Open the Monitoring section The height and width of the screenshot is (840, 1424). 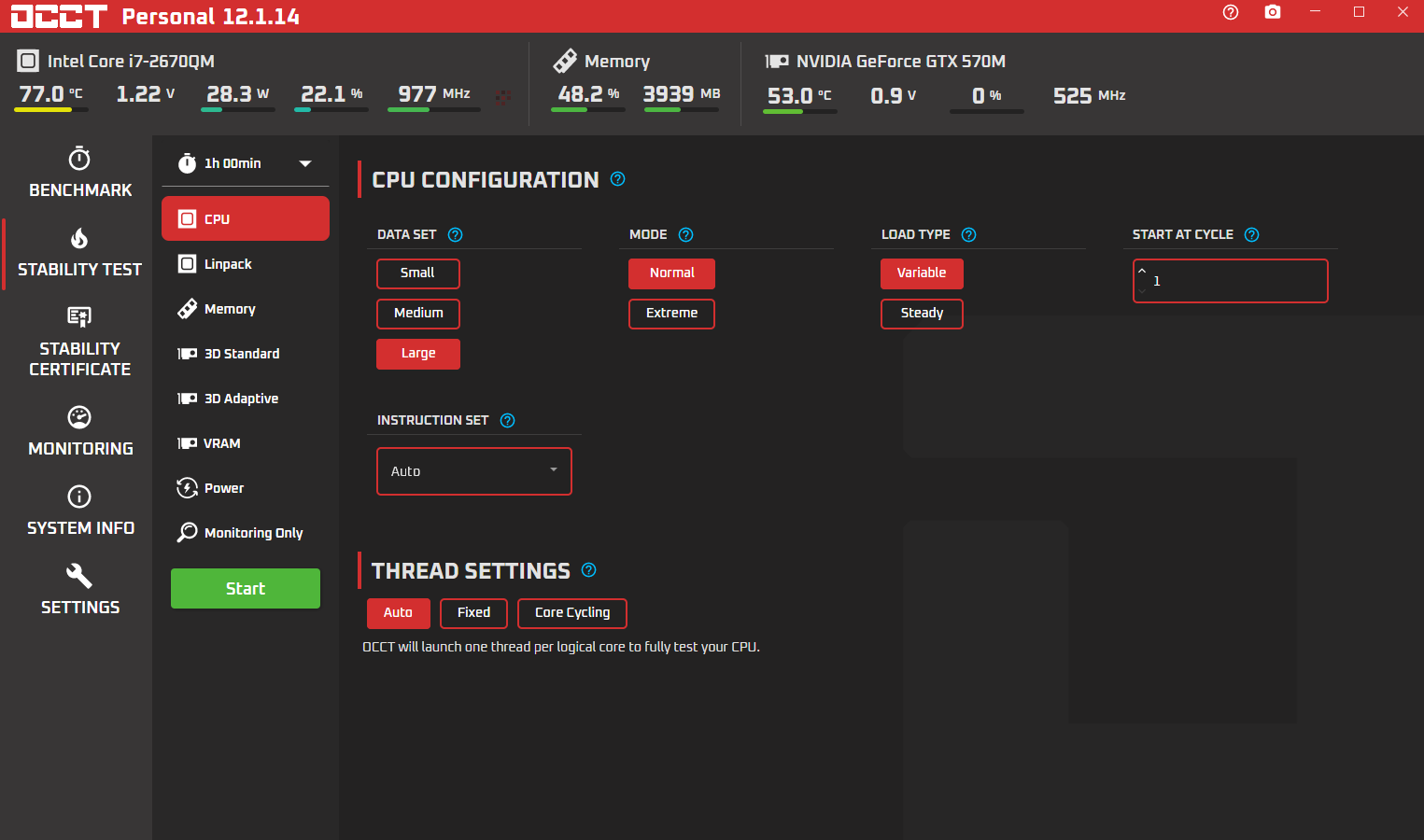(79, 431)
